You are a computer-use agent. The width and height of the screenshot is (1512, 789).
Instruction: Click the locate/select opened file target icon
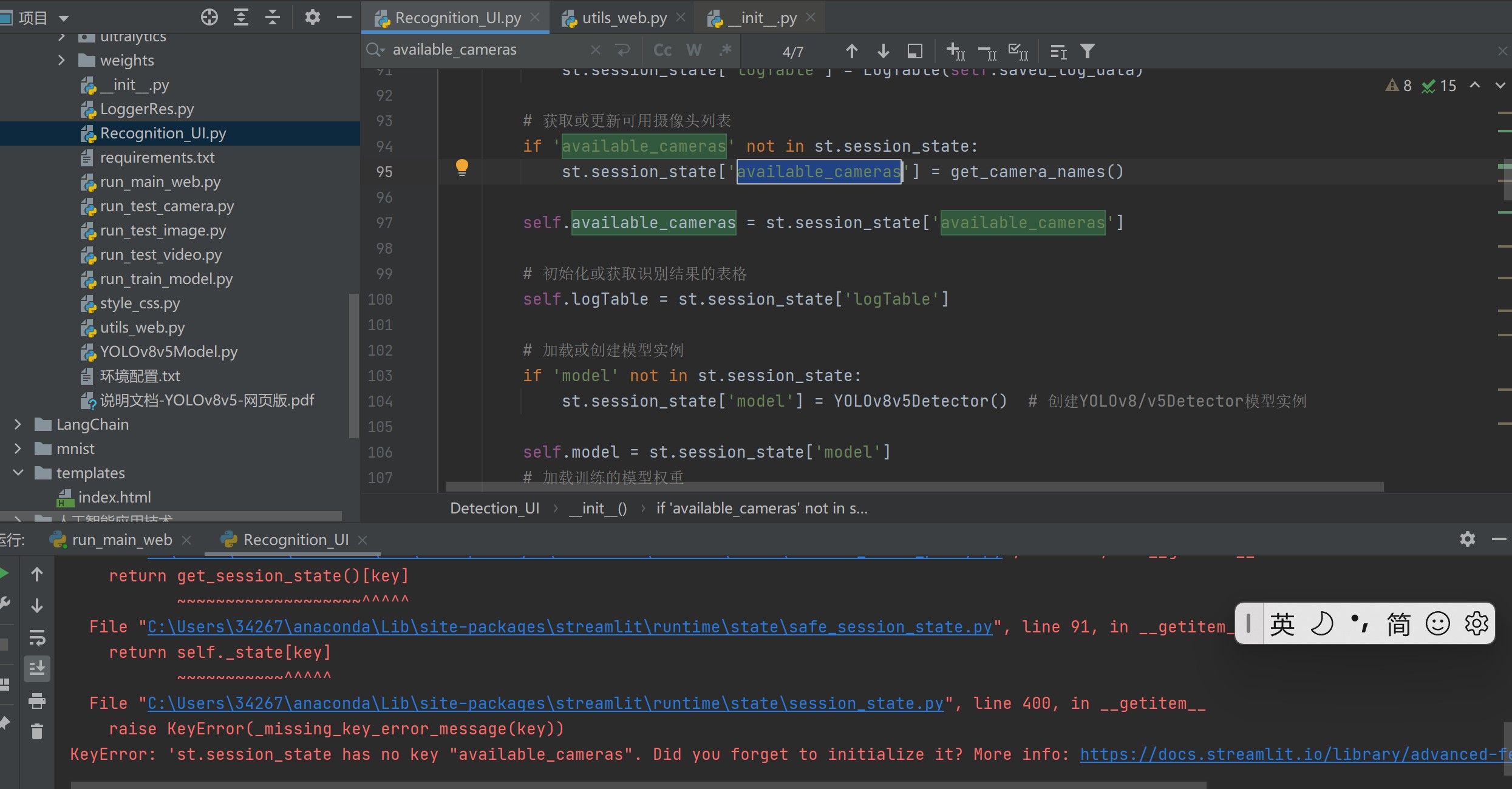click(209, 17)
